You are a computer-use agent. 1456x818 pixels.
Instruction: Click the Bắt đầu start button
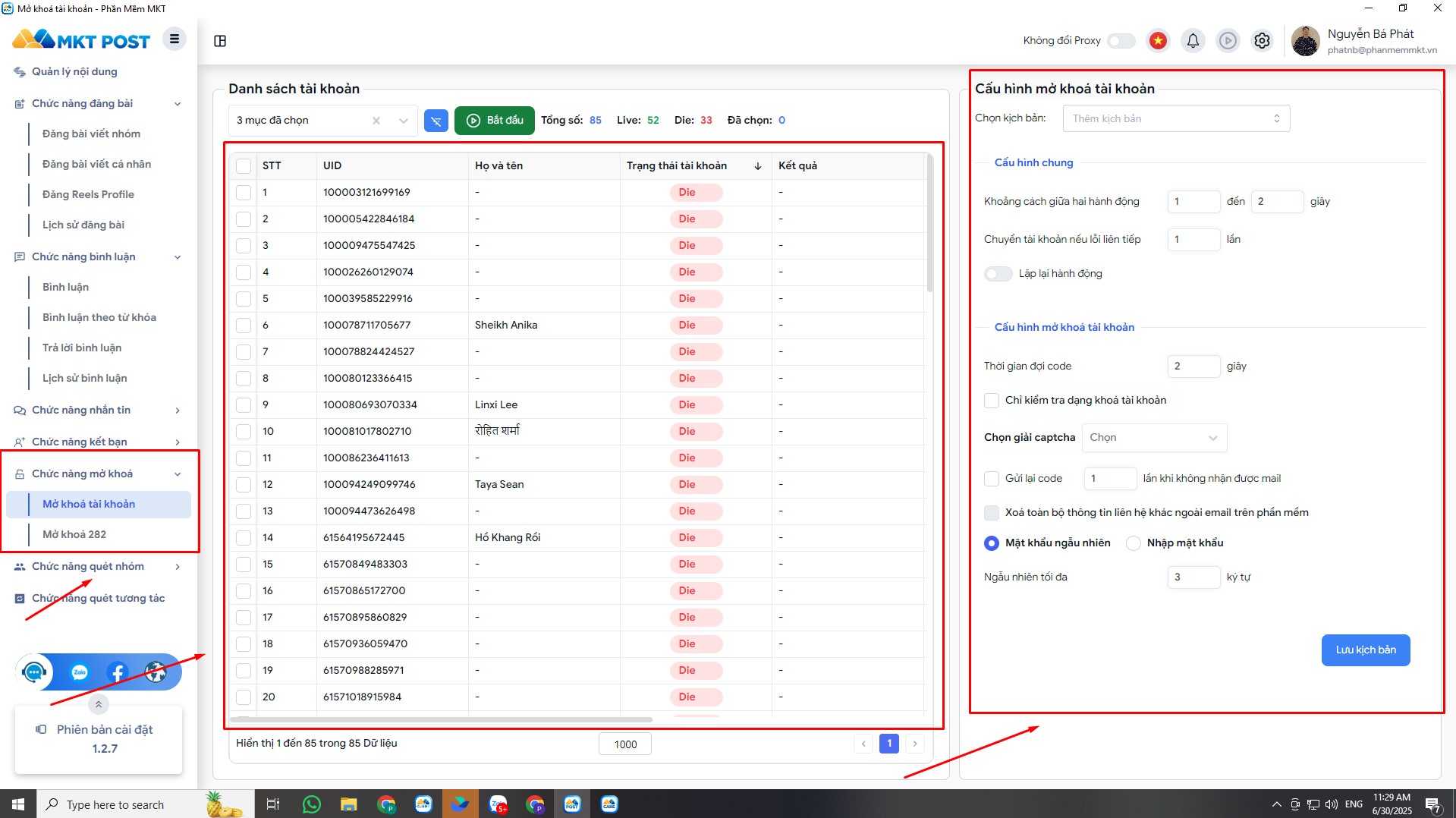(495, 121)
